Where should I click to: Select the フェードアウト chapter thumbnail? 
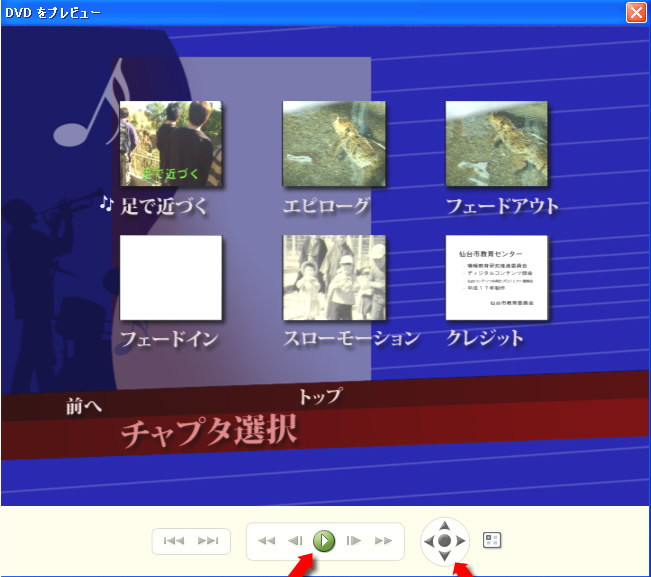(496, 144)
